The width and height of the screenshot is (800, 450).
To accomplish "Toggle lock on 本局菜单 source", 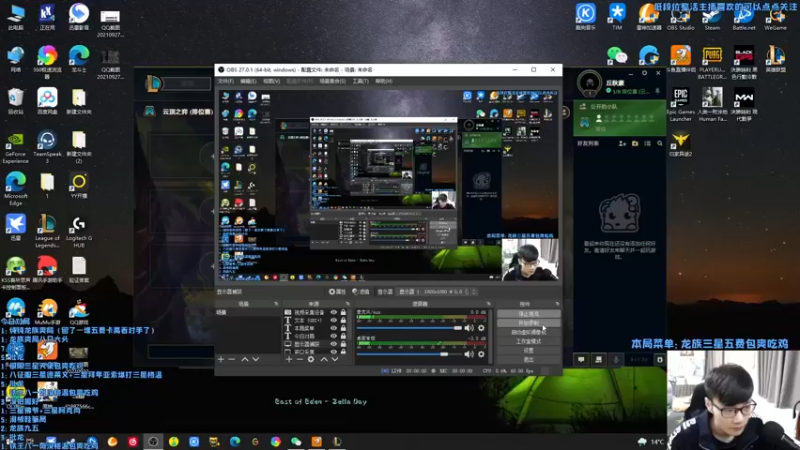I will tap(343, 328).
